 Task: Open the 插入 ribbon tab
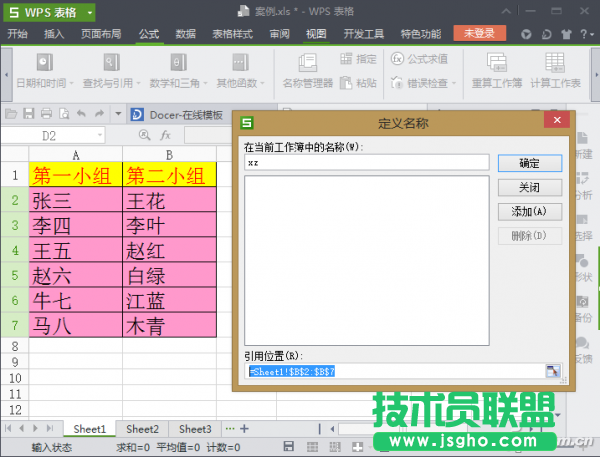coord(53,33)
